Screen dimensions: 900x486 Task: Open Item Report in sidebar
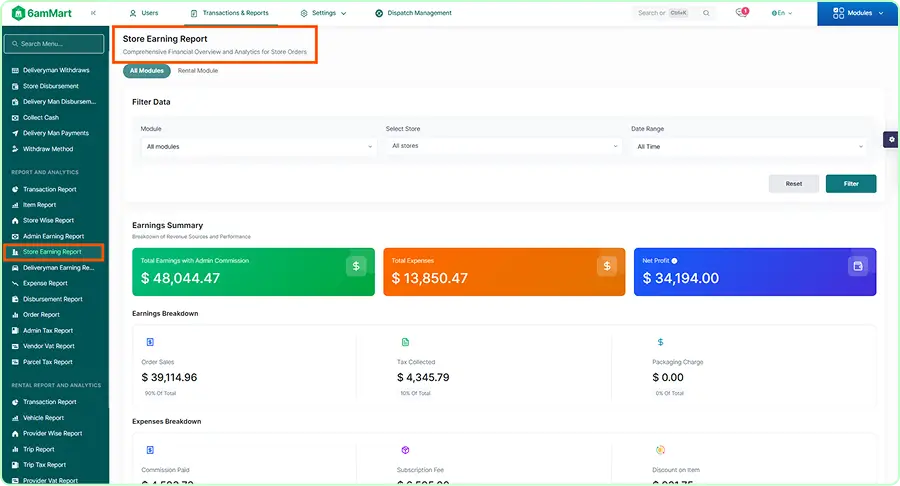40,205
